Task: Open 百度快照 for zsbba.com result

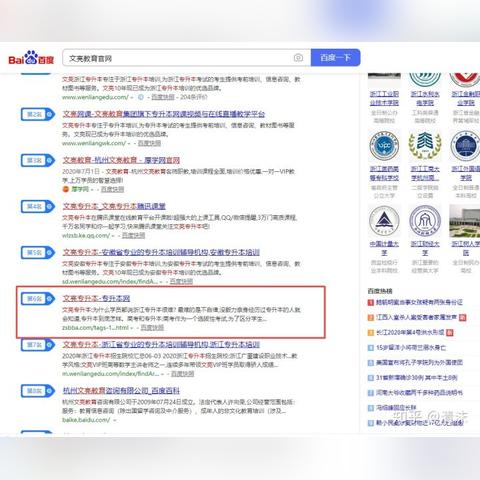Action: [152, 328]
